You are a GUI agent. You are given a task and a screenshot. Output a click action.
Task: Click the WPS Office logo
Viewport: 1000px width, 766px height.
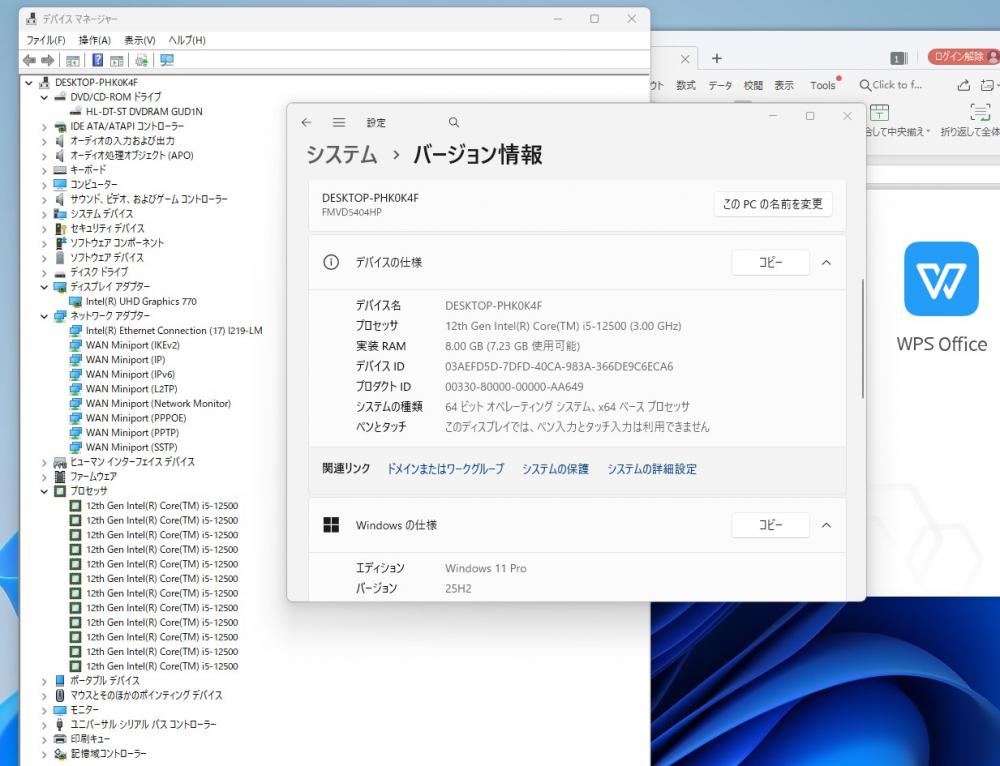click(x=941, y=279)
